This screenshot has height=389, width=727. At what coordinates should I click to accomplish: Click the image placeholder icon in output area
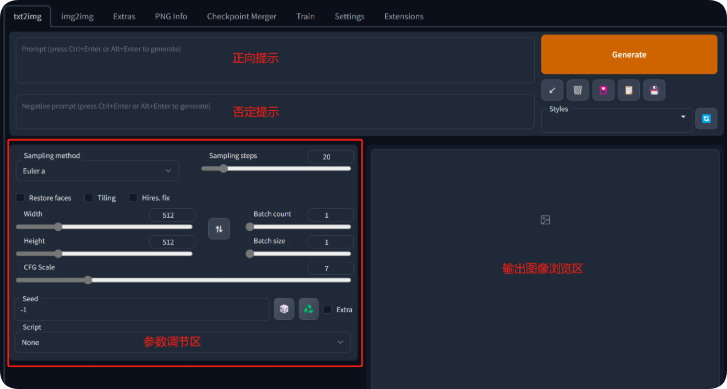(x=545, y=220)
